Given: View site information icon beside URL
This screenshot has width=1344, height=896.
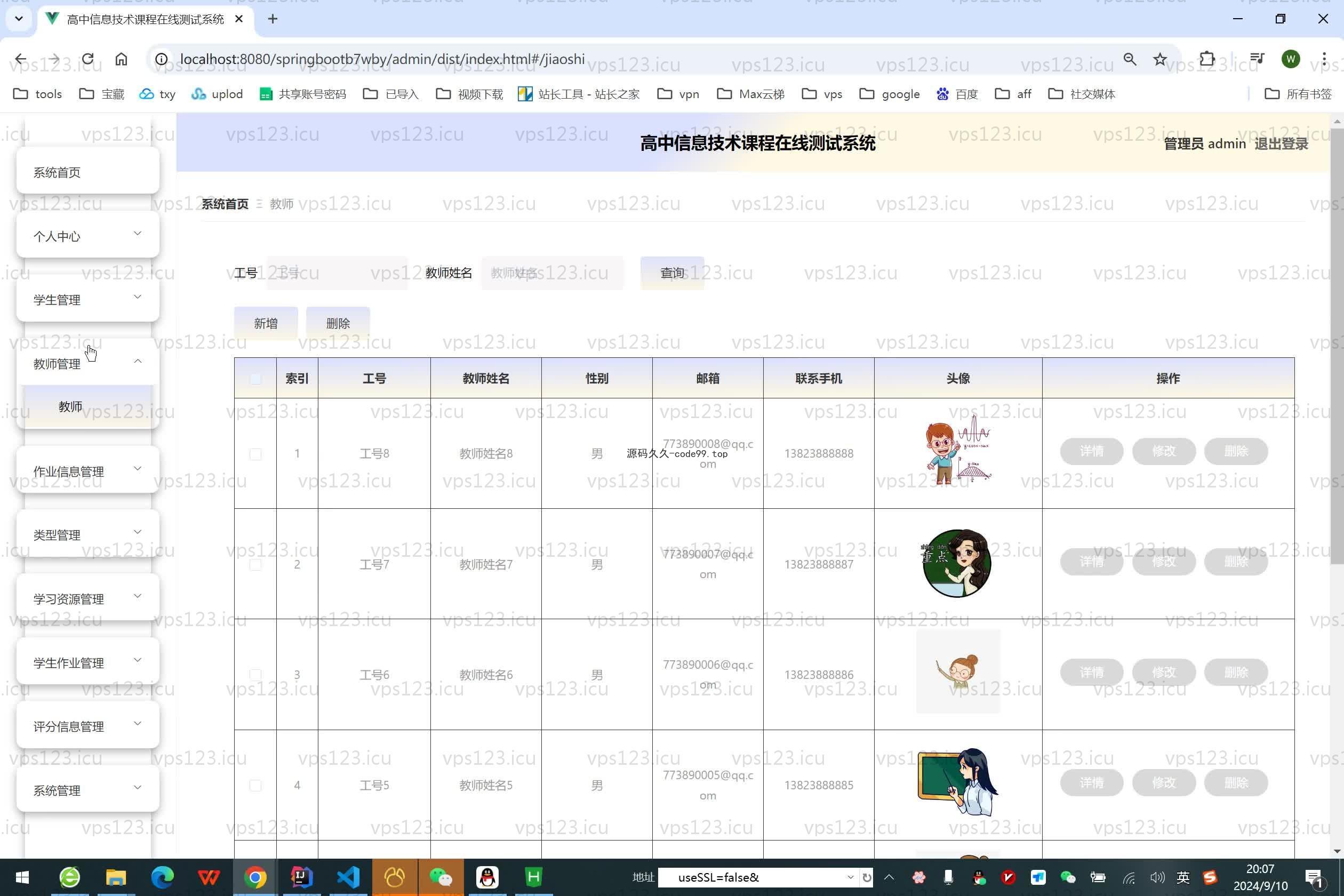Looking at the screenshot, I should 162,59.
